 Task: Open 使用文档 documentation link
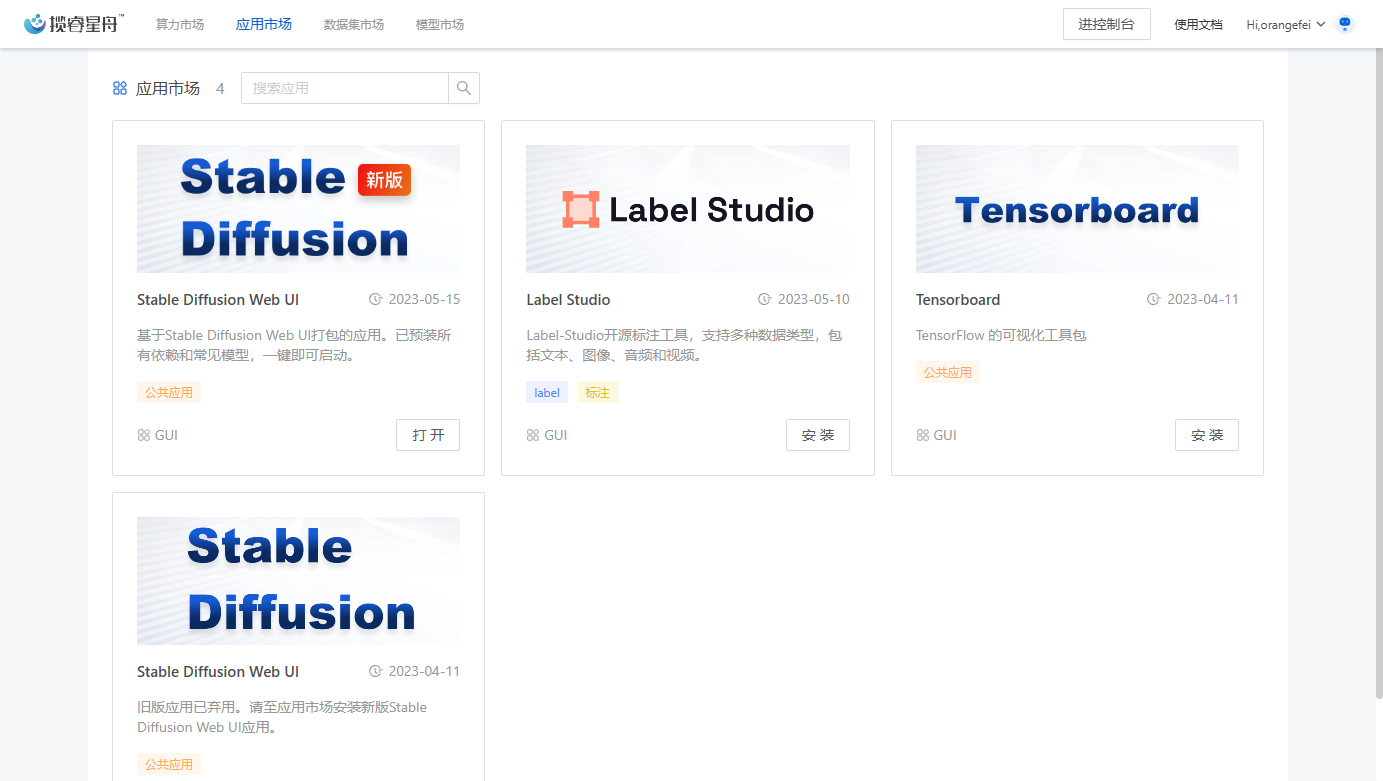1197,23
